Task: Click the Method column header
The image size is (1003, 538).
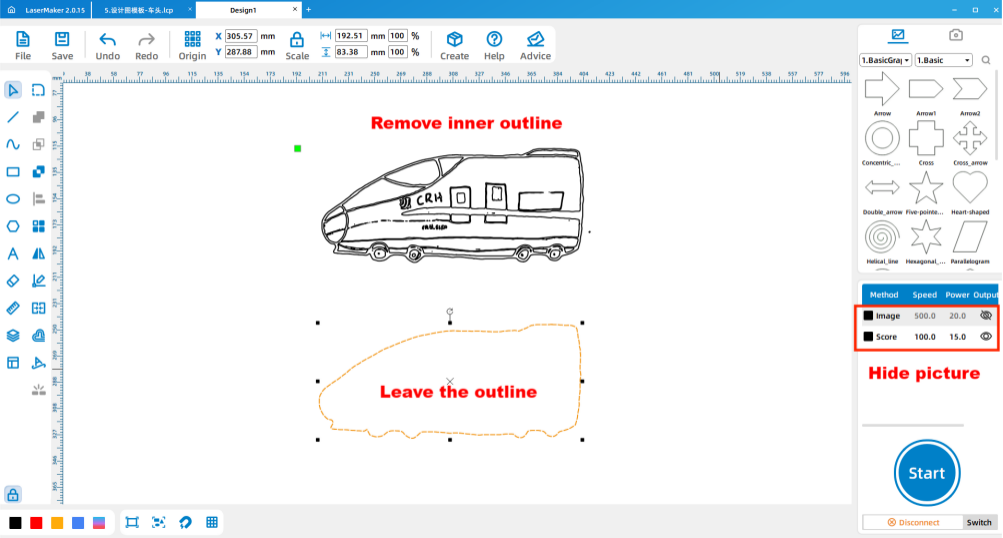Action: coord(884,295)
